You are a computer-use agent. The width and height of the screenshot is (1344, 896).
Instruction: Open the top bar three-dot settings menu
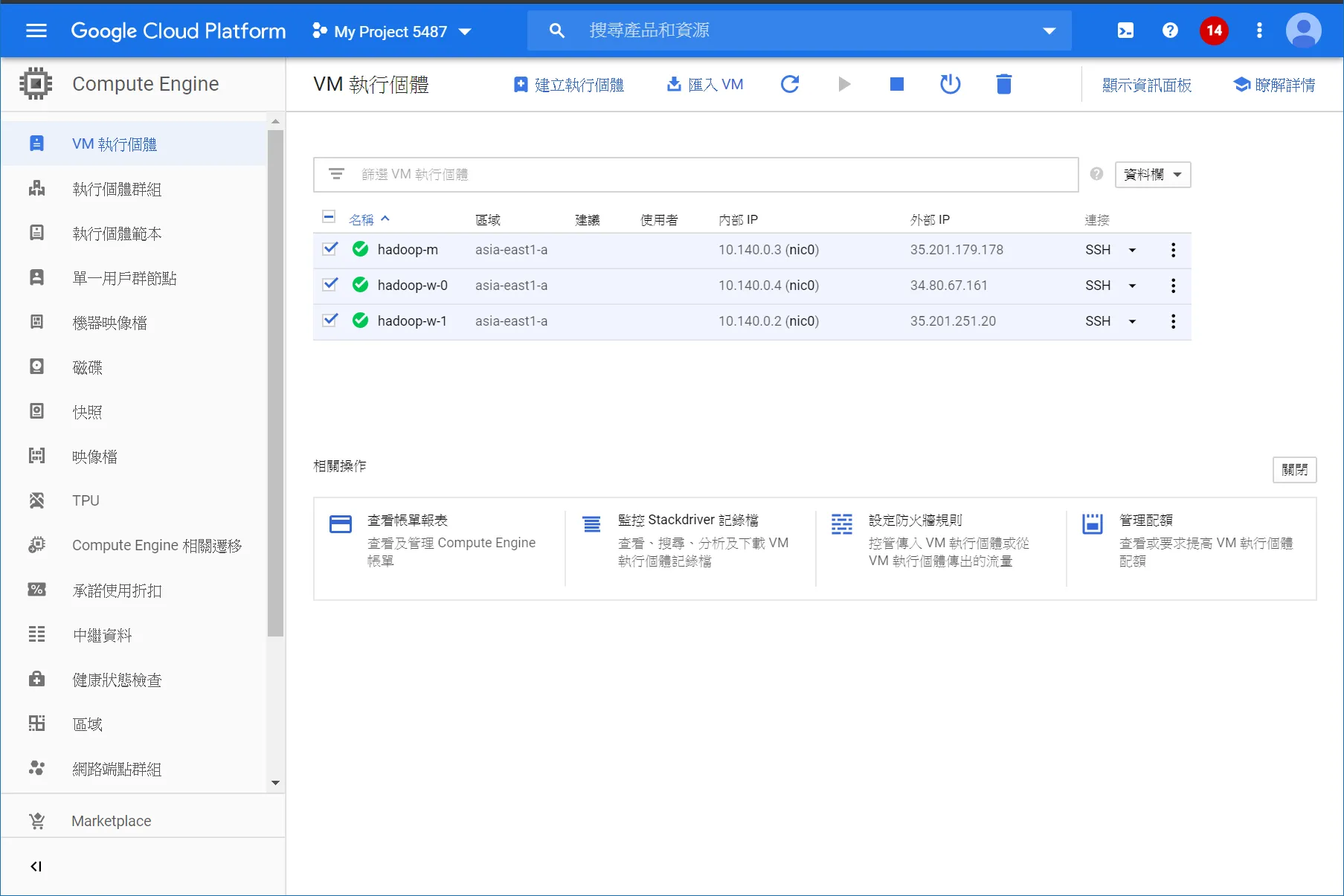[x=1259, y=30]
